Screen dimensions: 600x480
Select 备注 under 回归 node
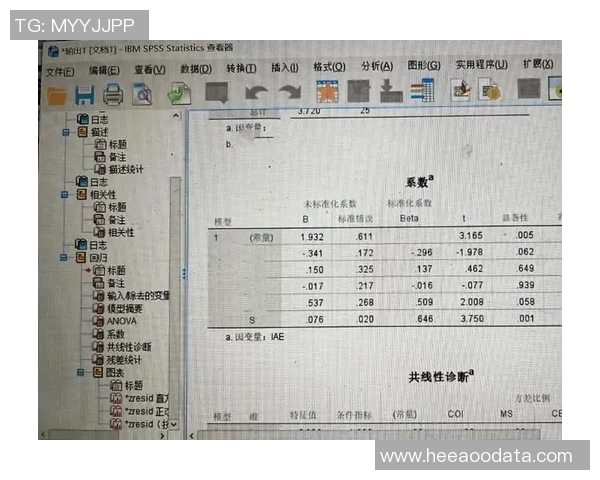coord(116,283)
